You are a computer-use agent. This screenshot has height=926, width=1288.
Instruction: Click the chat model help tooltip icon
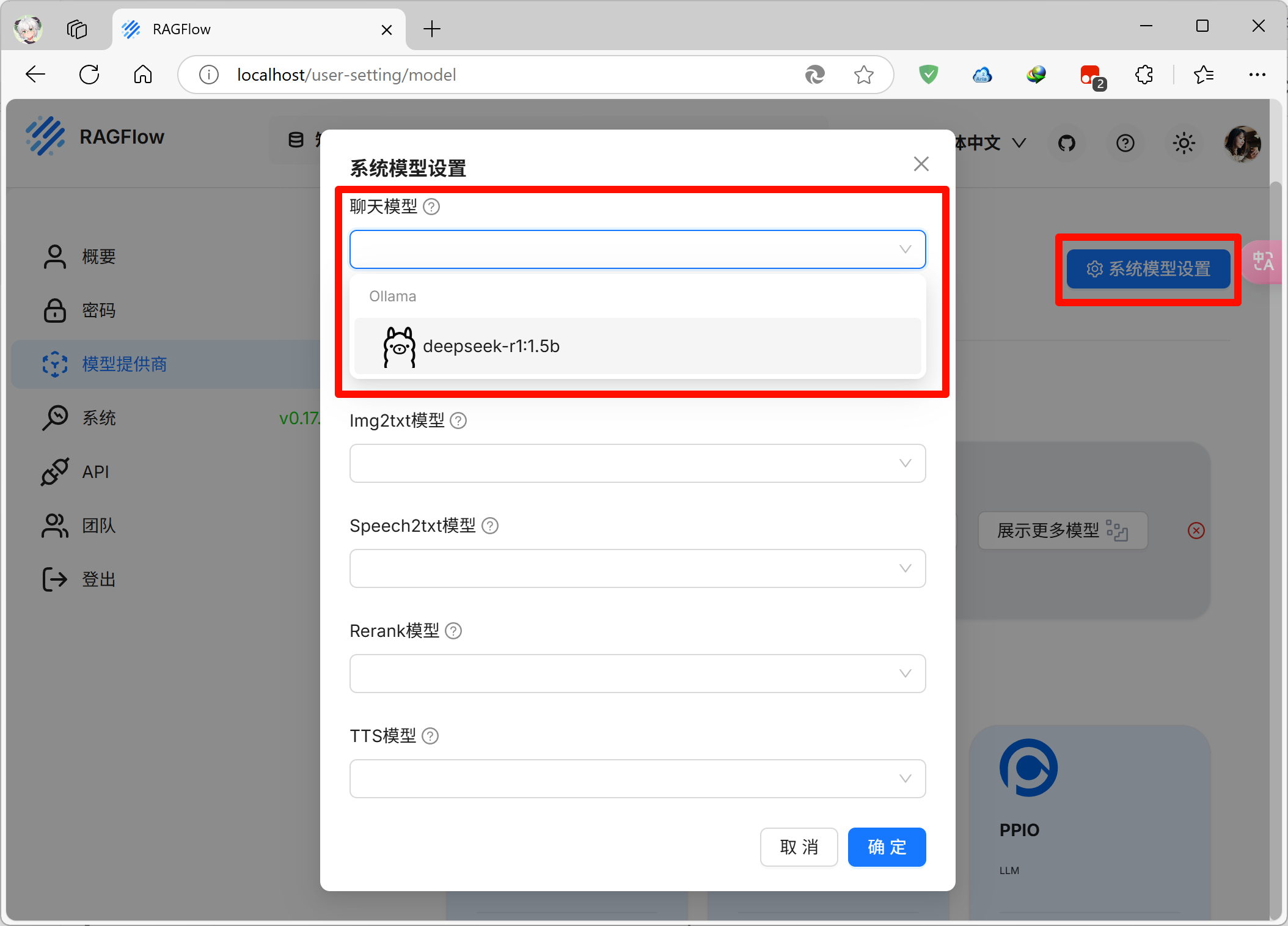431,207
